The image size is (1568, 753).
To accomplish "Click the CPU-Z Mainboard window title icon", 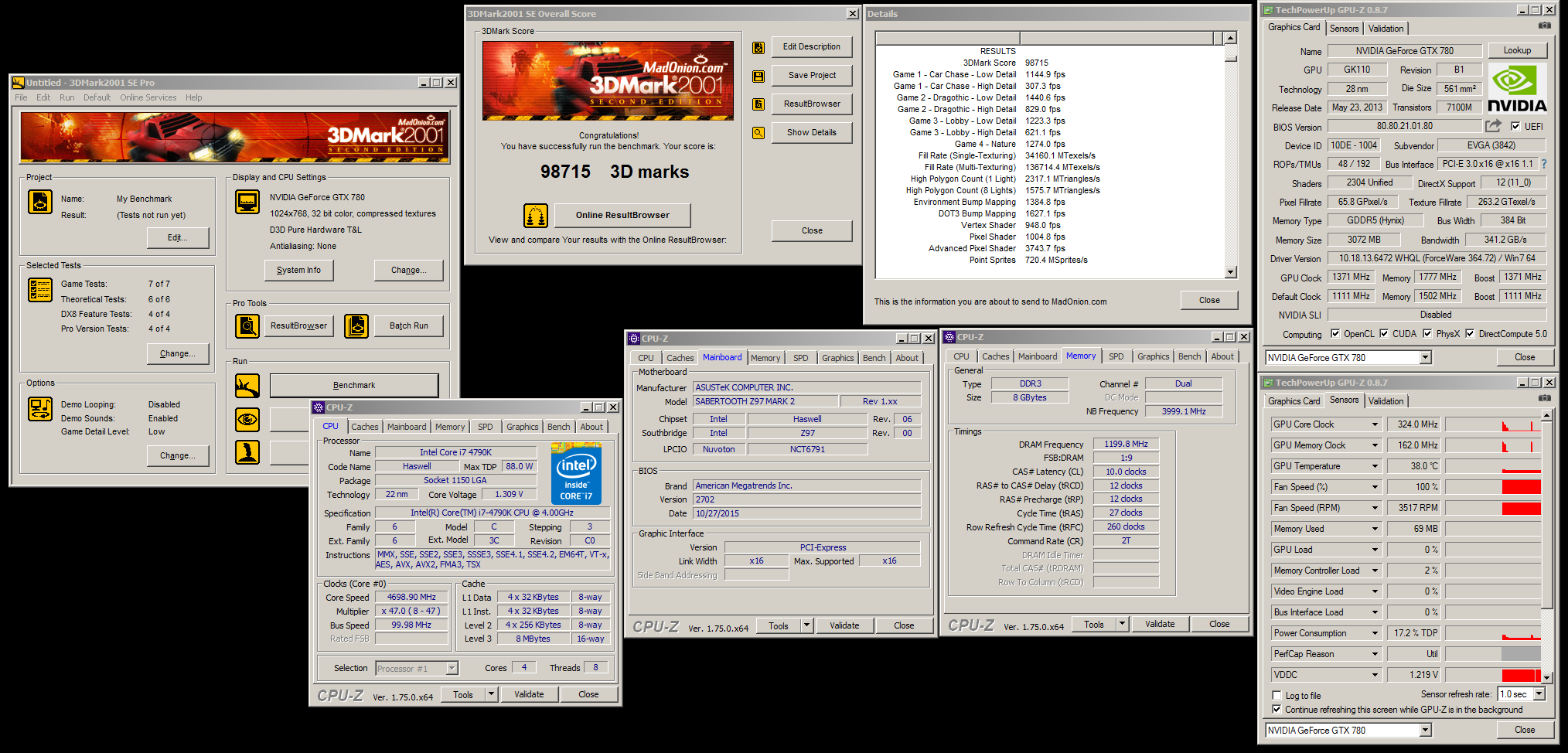I will pyautogui.click(x=634, y=339).
